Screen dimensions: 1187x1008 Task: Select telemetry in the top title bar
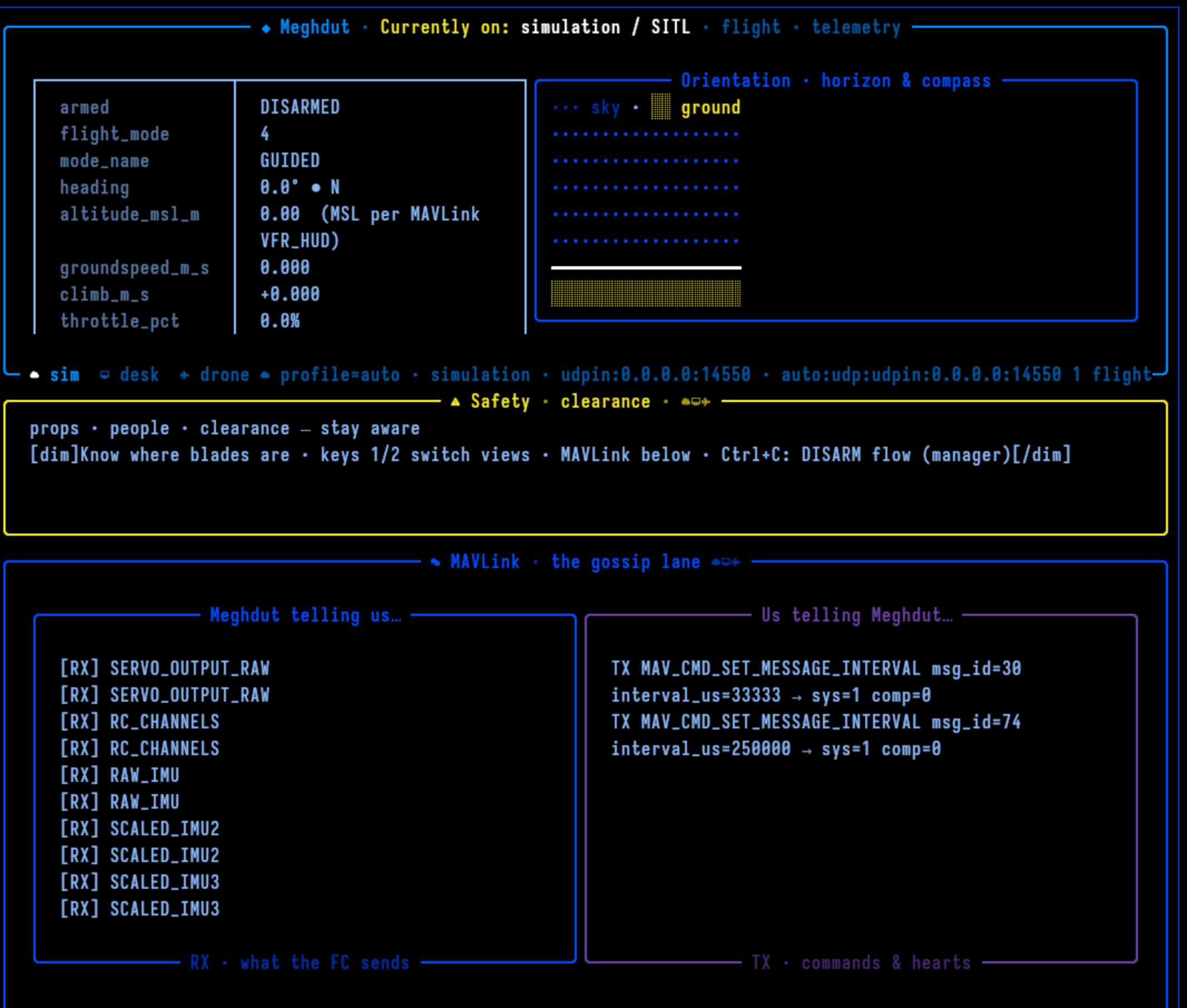tap(856, 27)
